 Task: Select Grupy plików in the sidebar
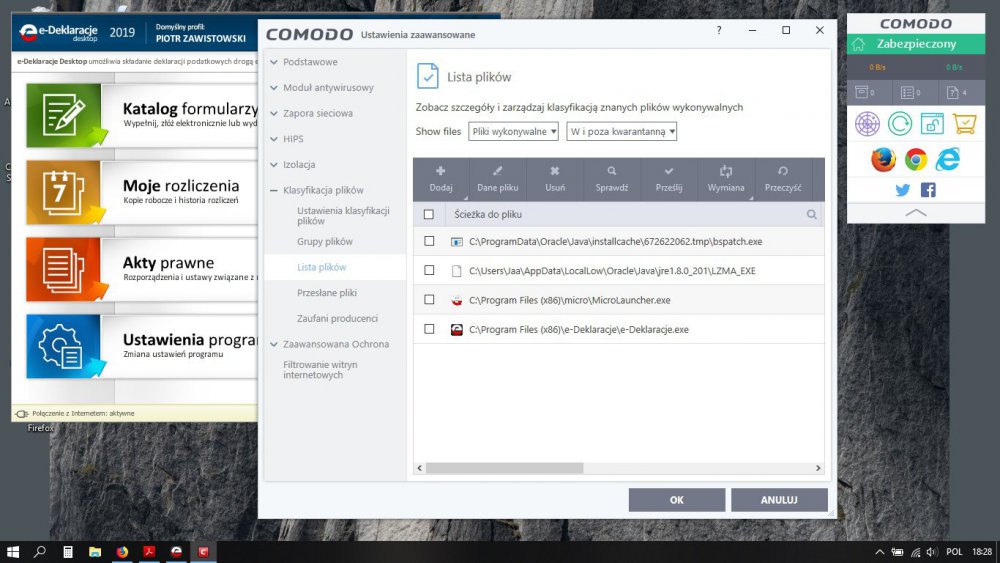pyautogui.click(x=324, y=242)
